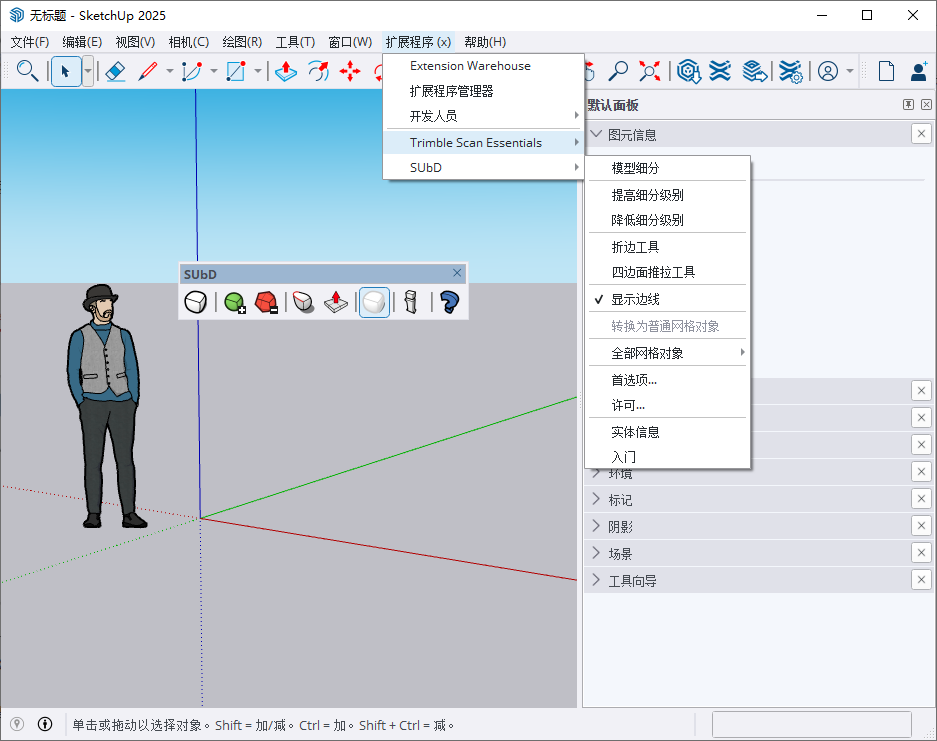Click inside the measurements input field

[812, 724]
